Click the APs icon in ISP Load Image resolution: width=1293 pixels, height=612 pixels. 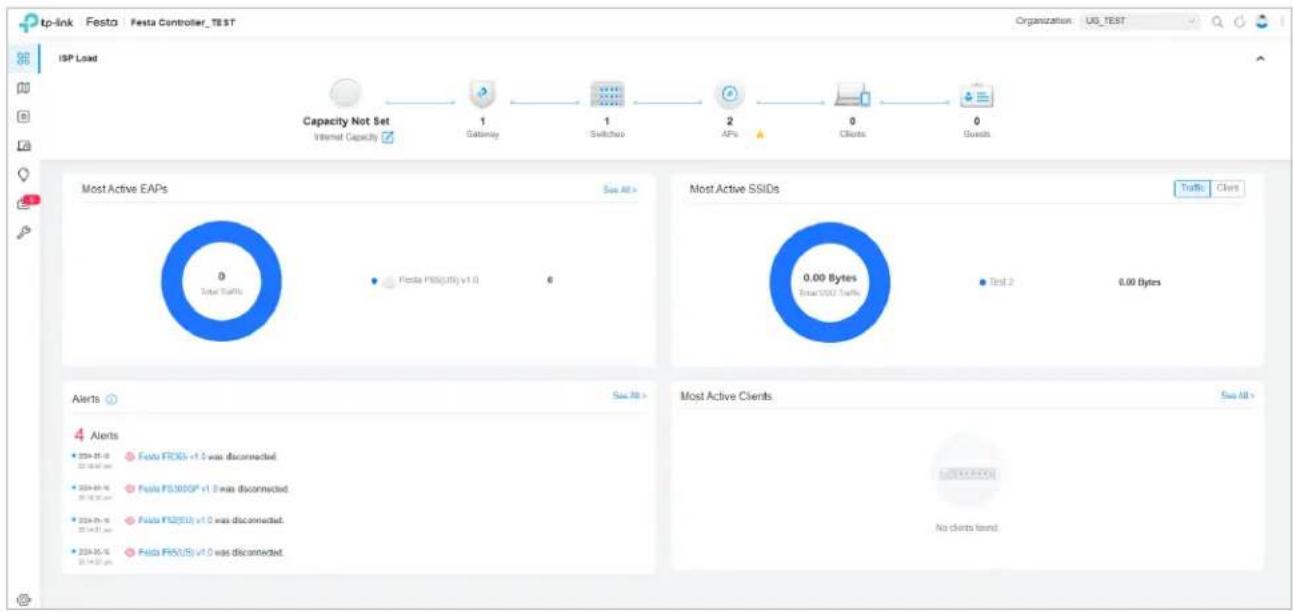(729, 94)
